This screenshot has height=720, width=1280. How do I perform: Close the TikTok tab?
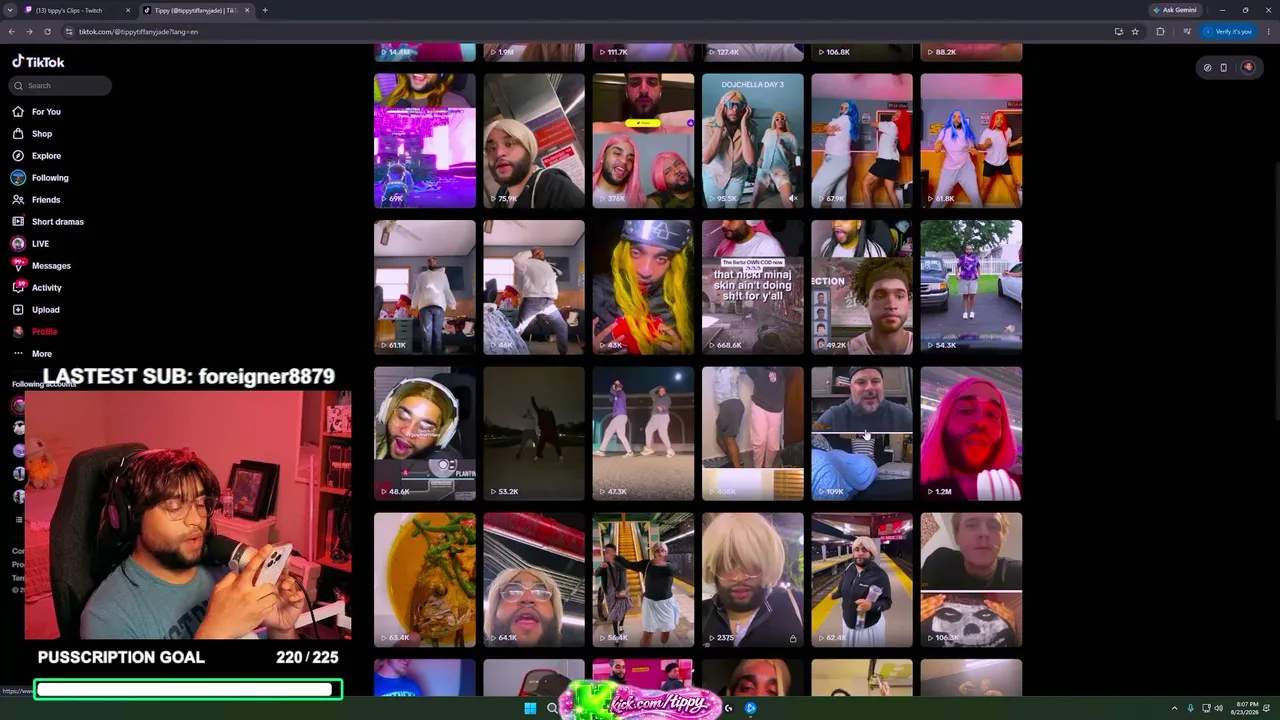[246, 10]
